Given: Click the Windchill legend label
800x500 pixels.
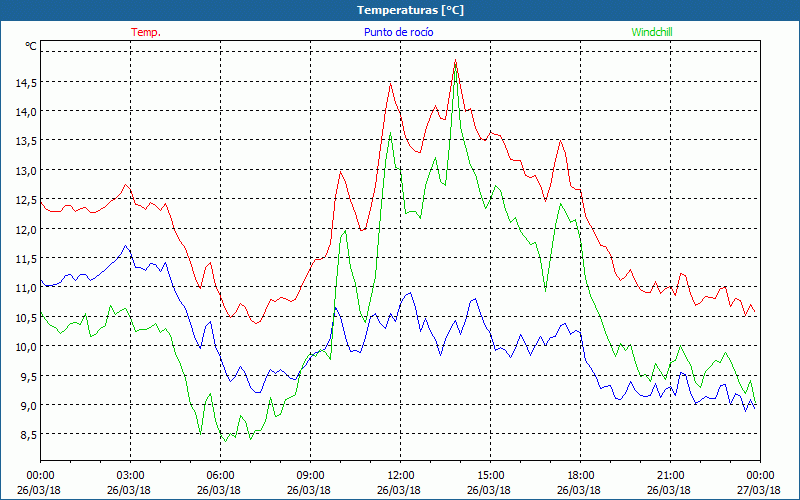Looking at the screenshot, I should [652, 32].
